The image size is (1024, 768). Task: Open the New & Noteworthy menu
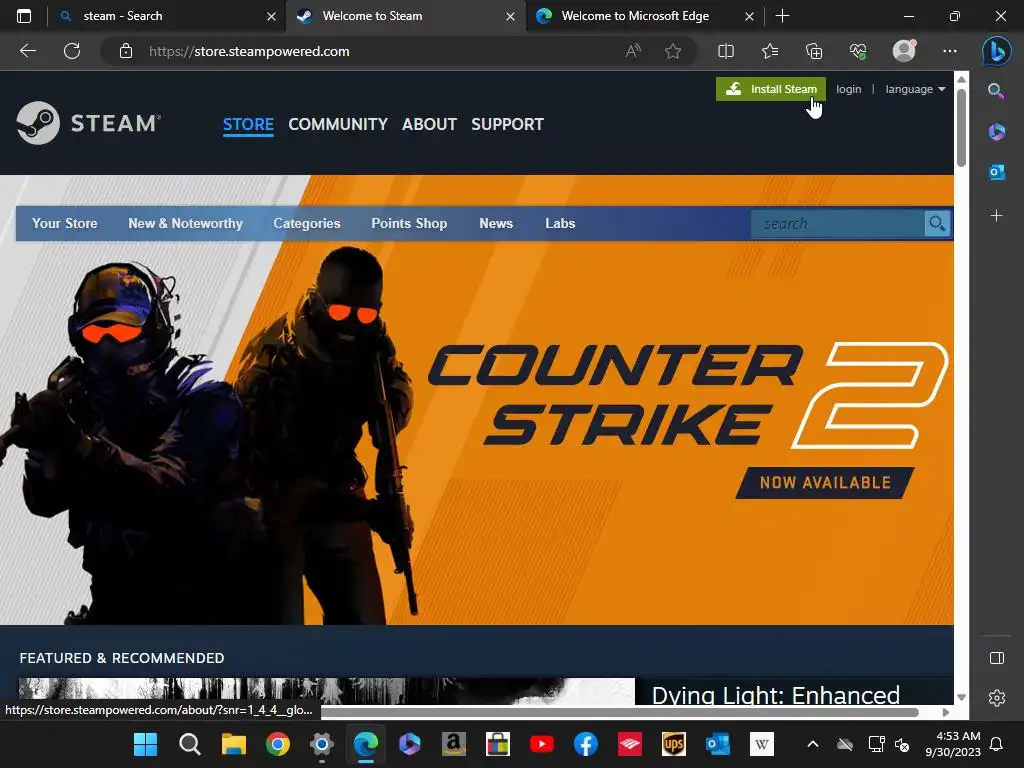click(x=185, y=223)
